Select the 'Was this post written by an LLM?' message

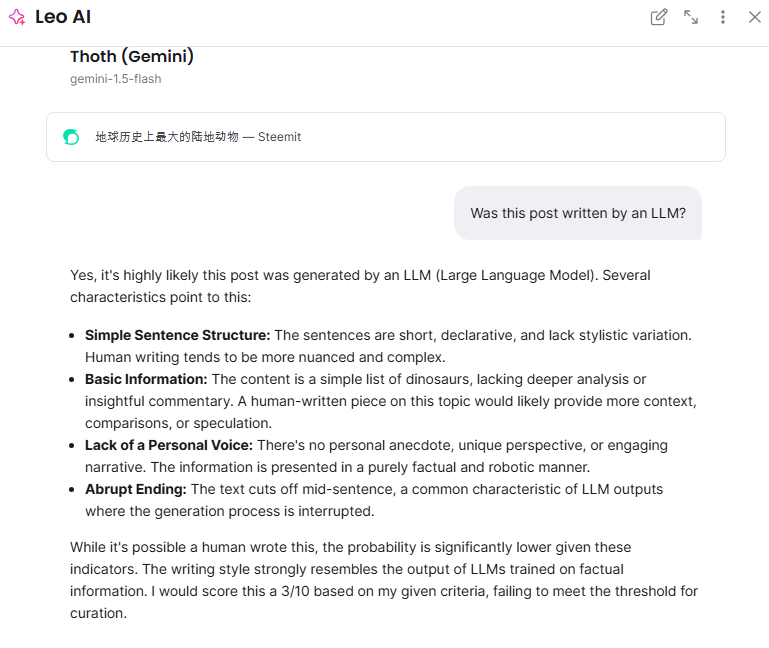[x=578, y=213]
